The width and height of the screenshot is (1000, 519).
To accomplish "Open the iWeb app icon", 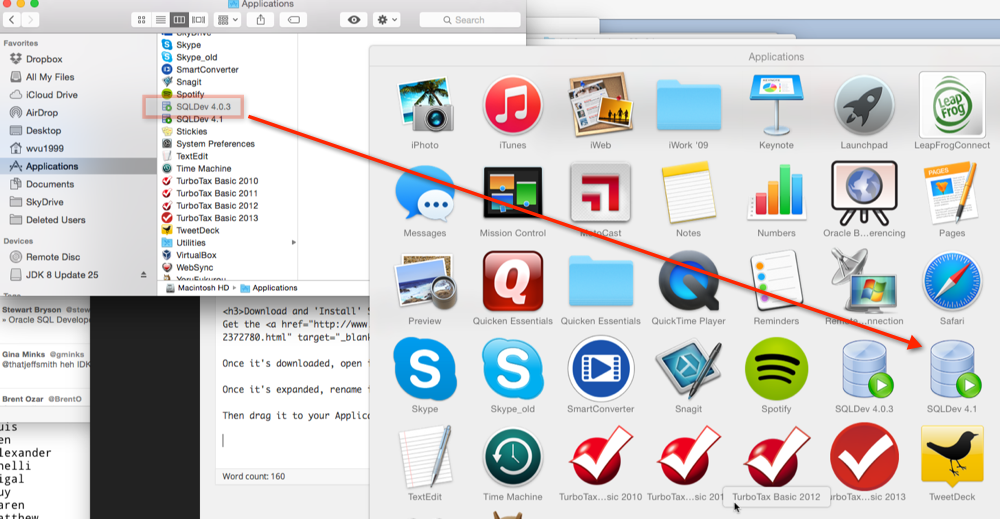I will pyautogui.click(x=600, y=106).
